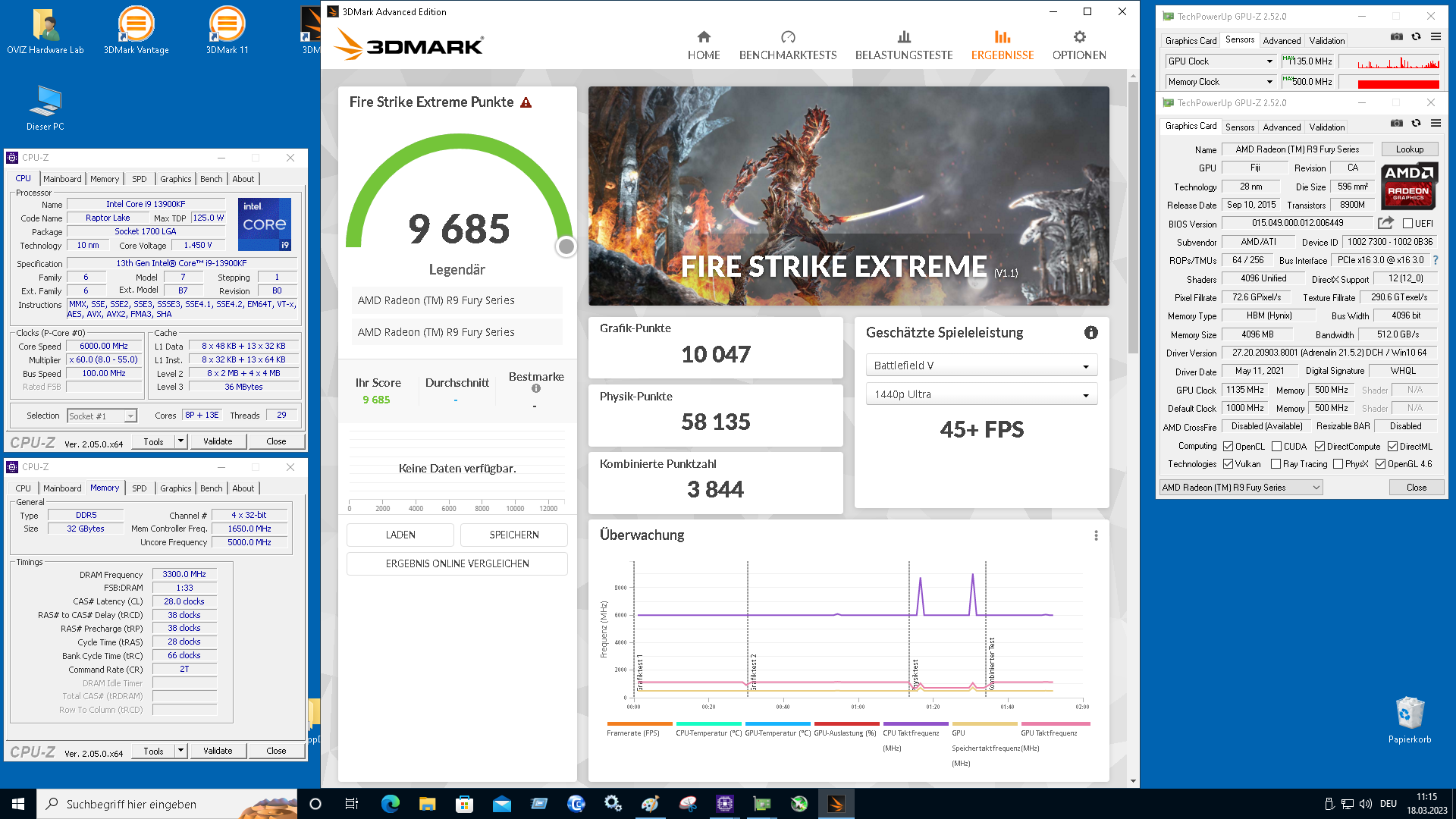This screenshot has height=819, width=1456.
Task: Click the BIOS export share icon in GPU-Z
Action: tap(1385, 223)
